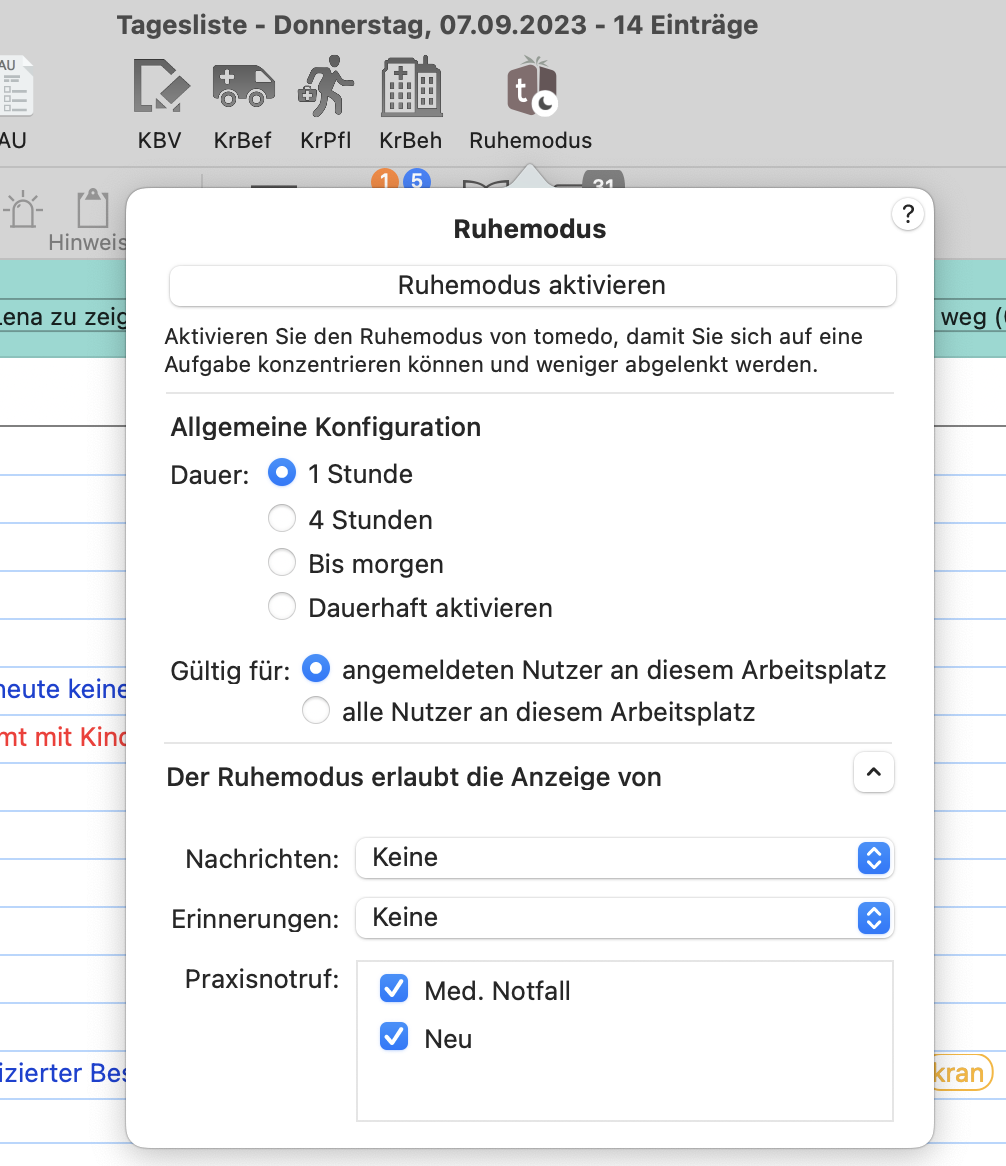
Task: Click 'Der Ruhemodus erlaubt die Anzeige von'
Action: [414, 777]
